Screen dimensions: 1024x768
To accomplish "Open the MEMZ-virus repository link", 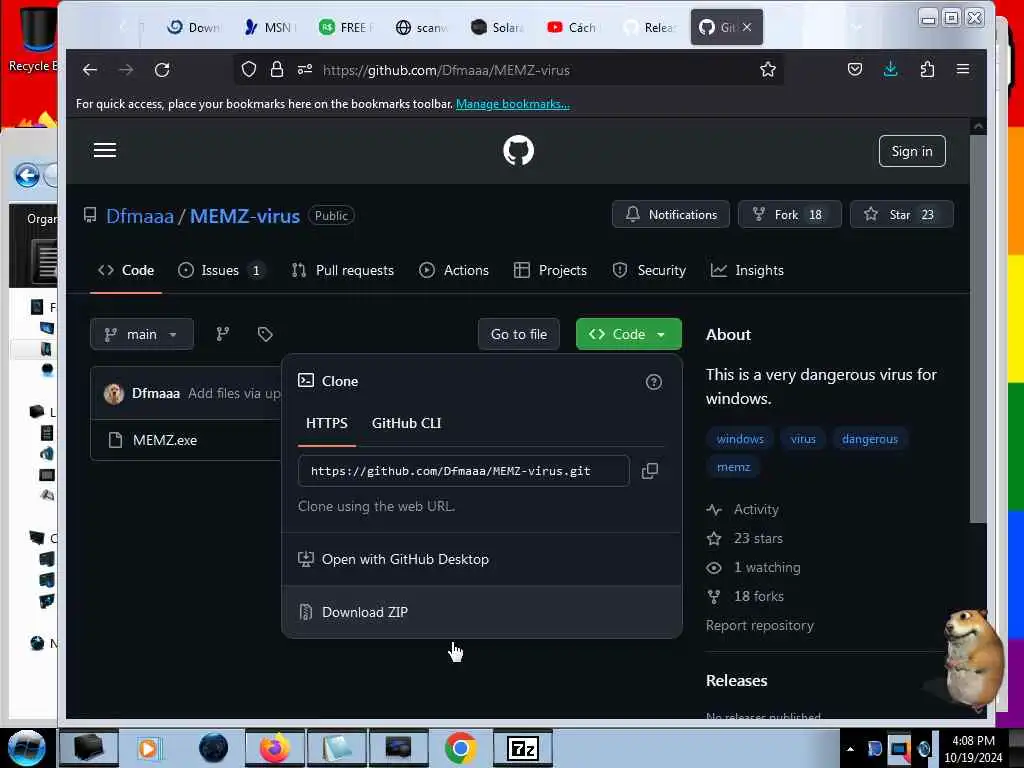I will click(x=245, y=216).
